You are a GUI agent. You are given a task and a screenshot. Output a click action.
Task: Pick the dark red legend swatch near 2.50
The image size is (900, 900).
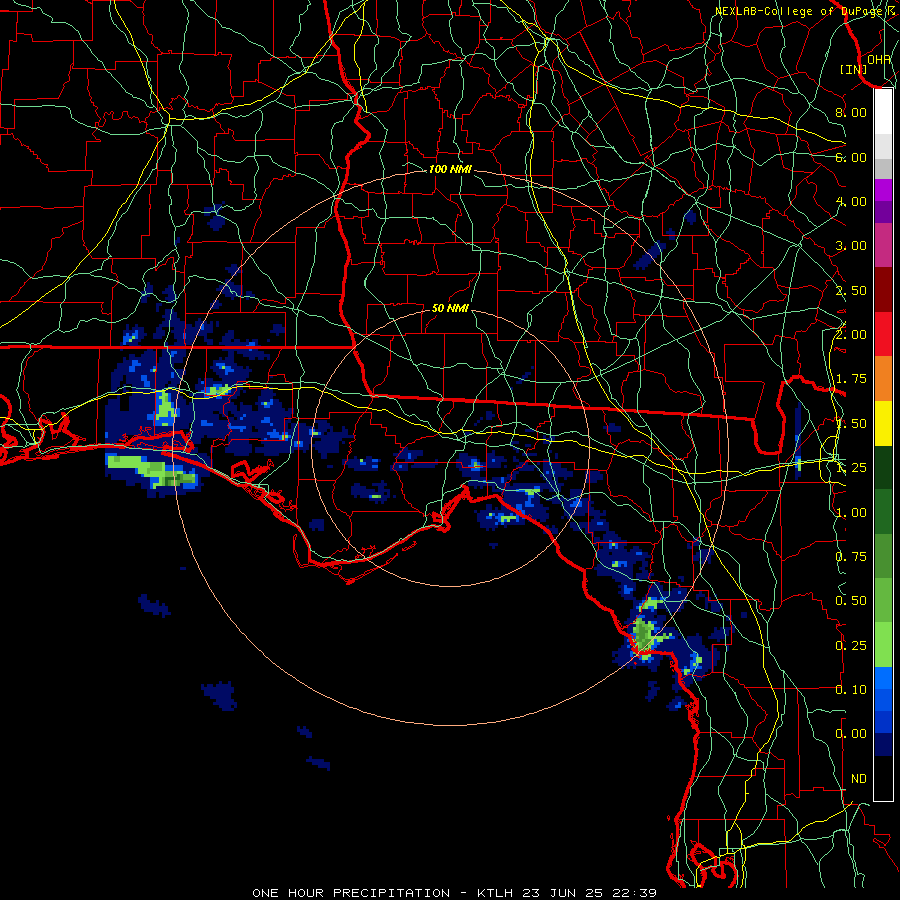pos(883,290)
